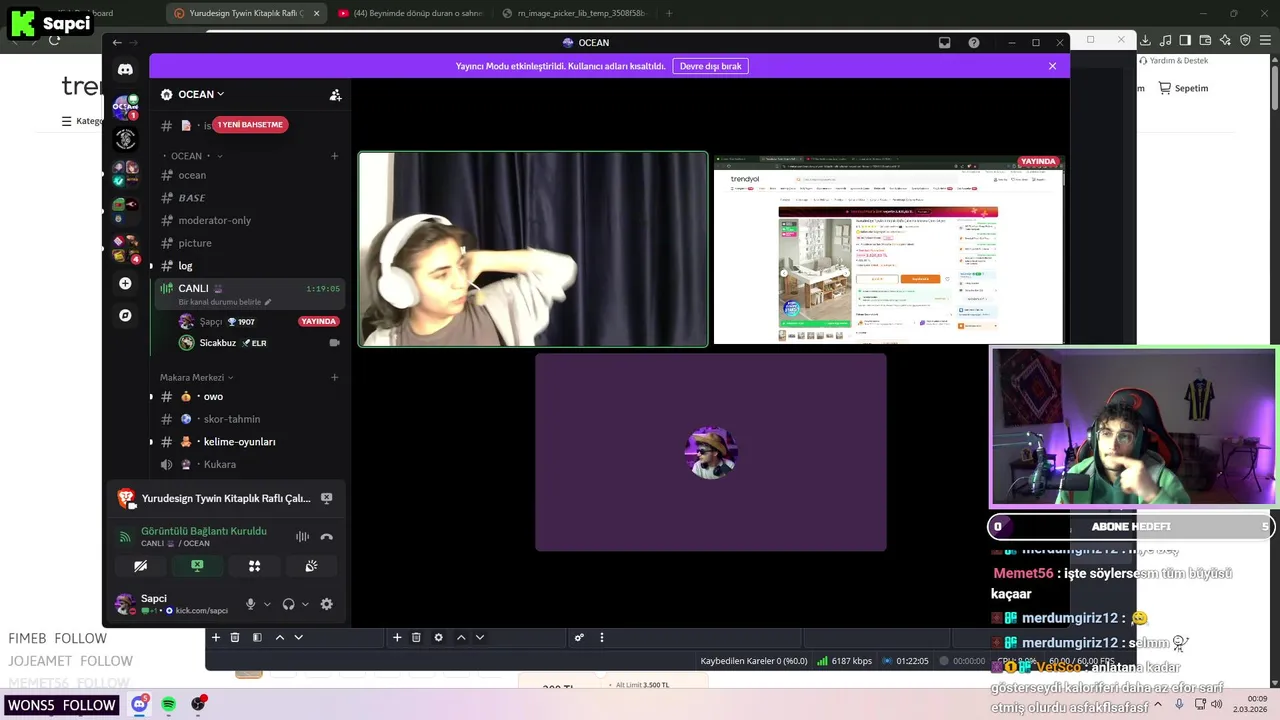This screenshot has width=1280, height=720.
Task: Open Yardım & Destek link on Trendyol
Action: (x=1173, y=61)
